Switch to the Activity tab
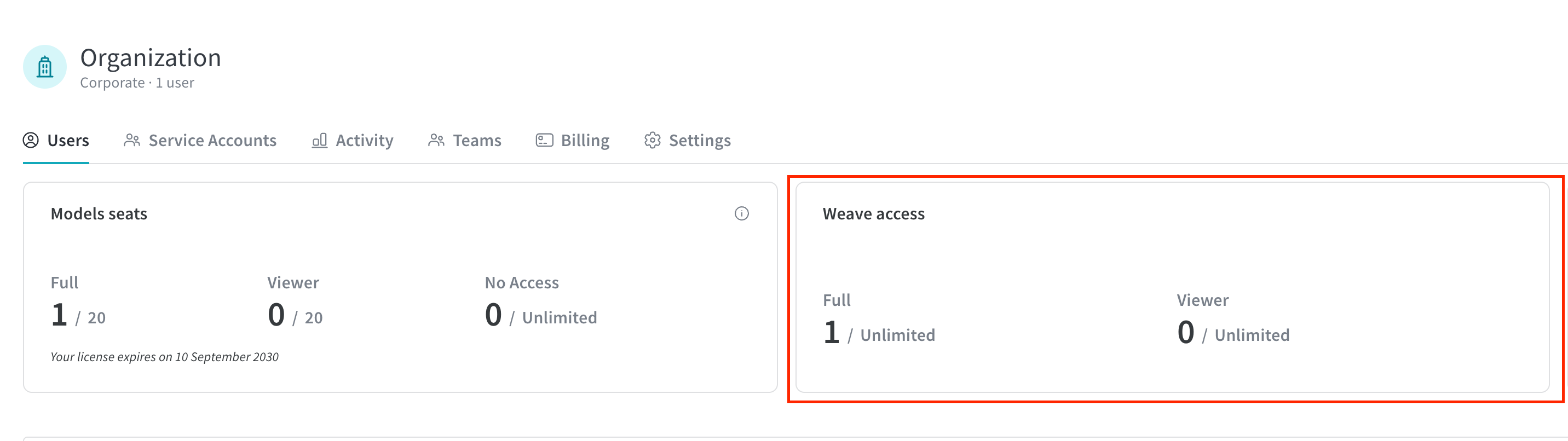Viewport: 1568px width, 441px height. pyautogui.click(x=353, y=141)
